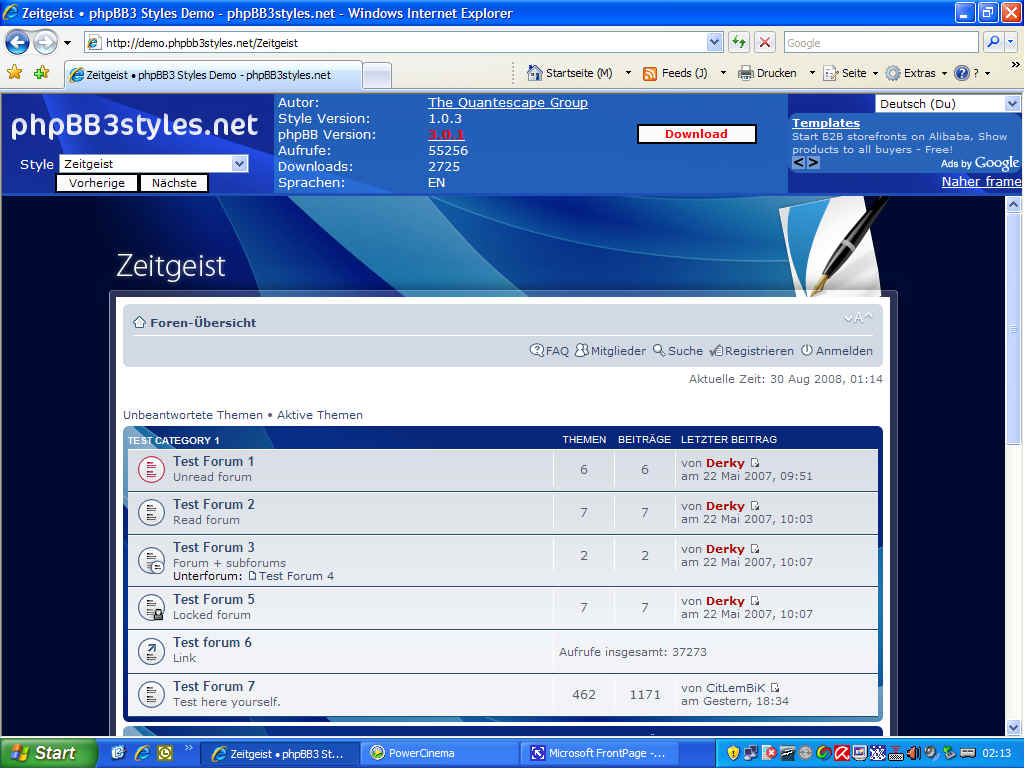1024x768 pixels.
Task: Click the Add to Favorites icon
Action: tap(42, 72)
